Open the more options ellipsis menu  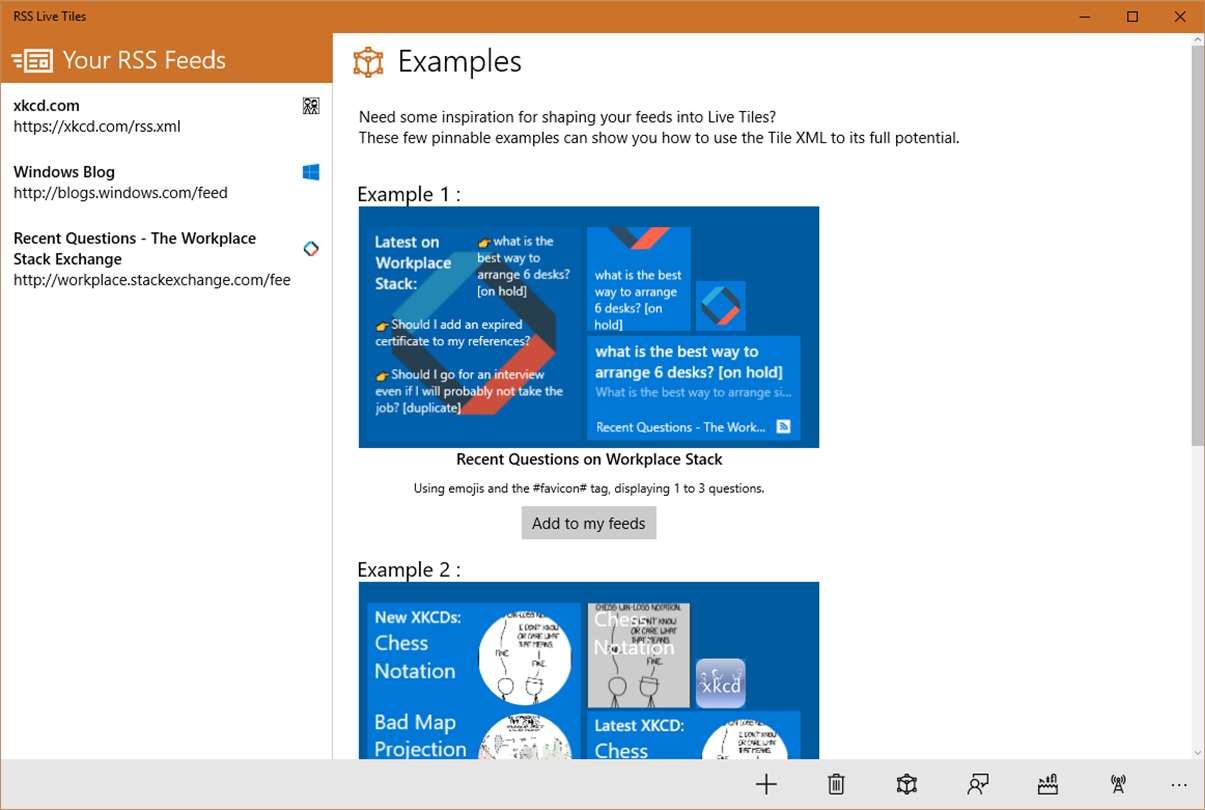point(1179,785)
